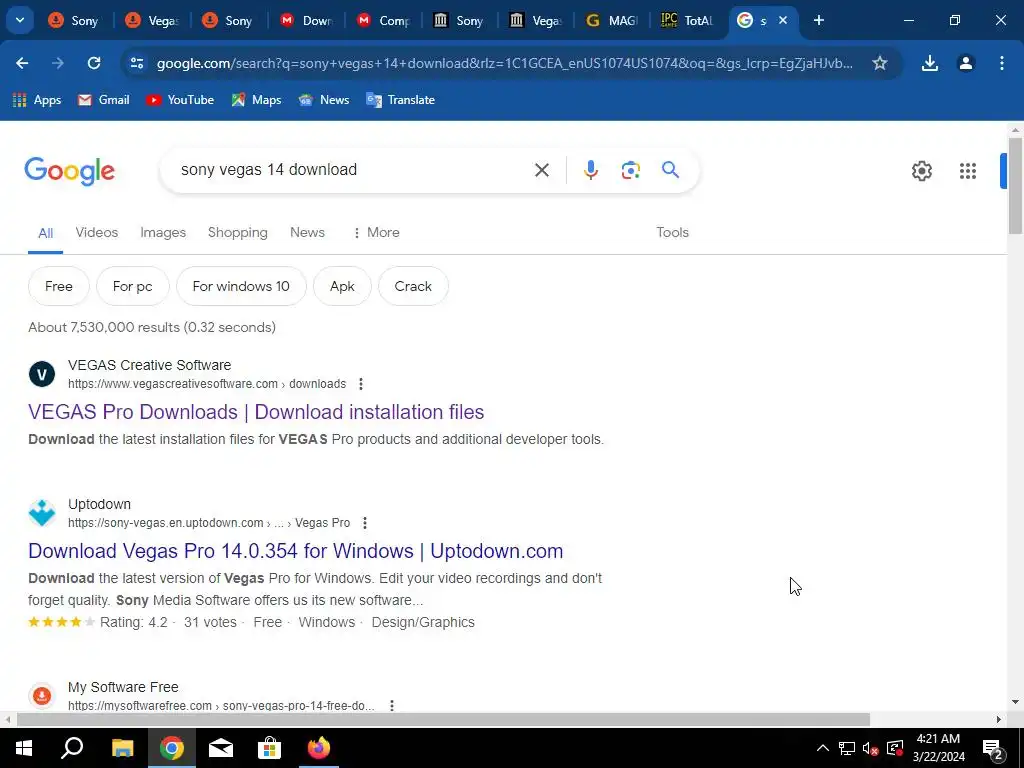Open more options for My Software Free result
Viewport: 1024px width, 768px height.
pos(392,706)
